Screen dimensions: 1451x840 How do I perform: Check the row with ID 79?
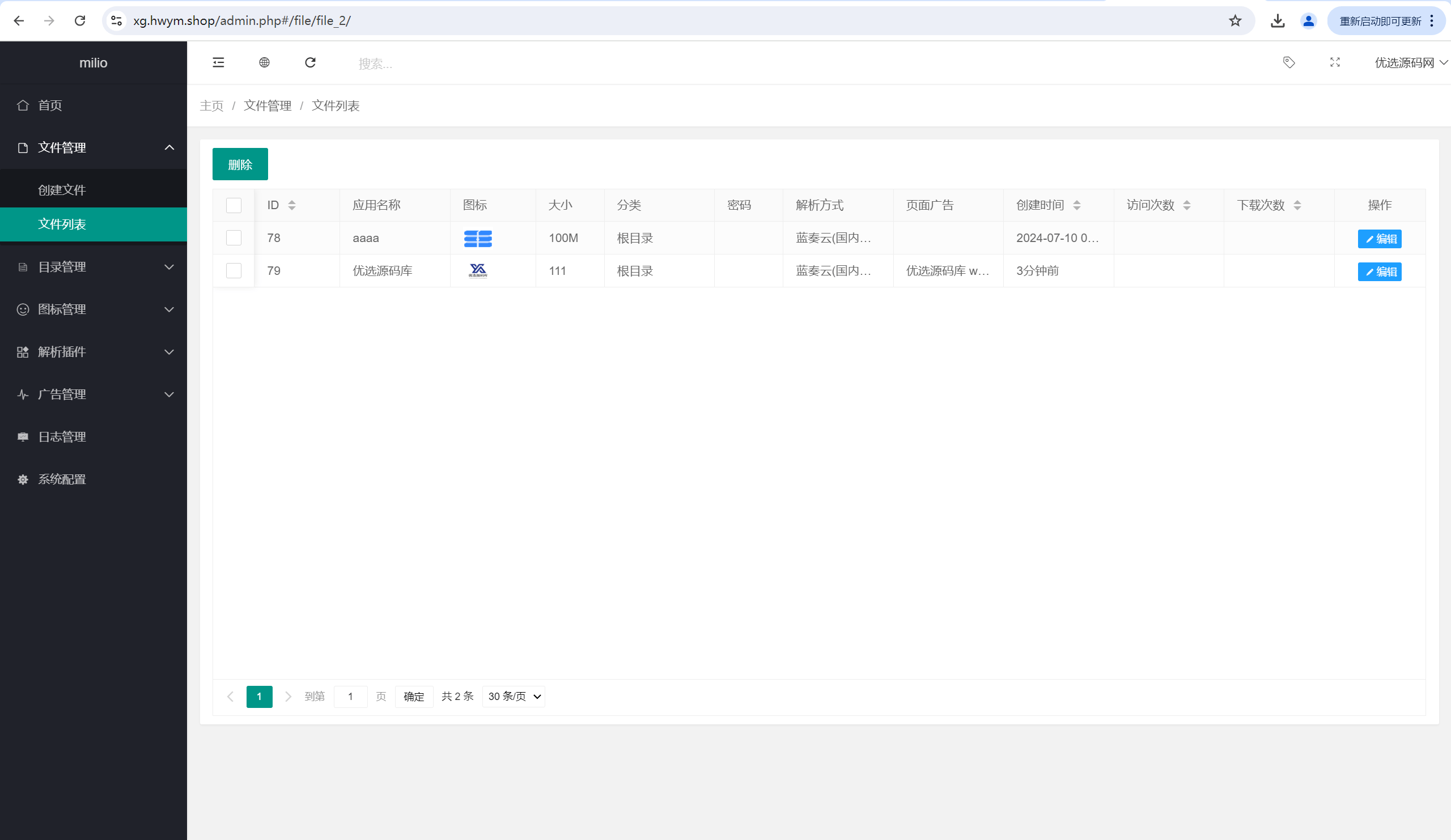click(x=234, y=270)
